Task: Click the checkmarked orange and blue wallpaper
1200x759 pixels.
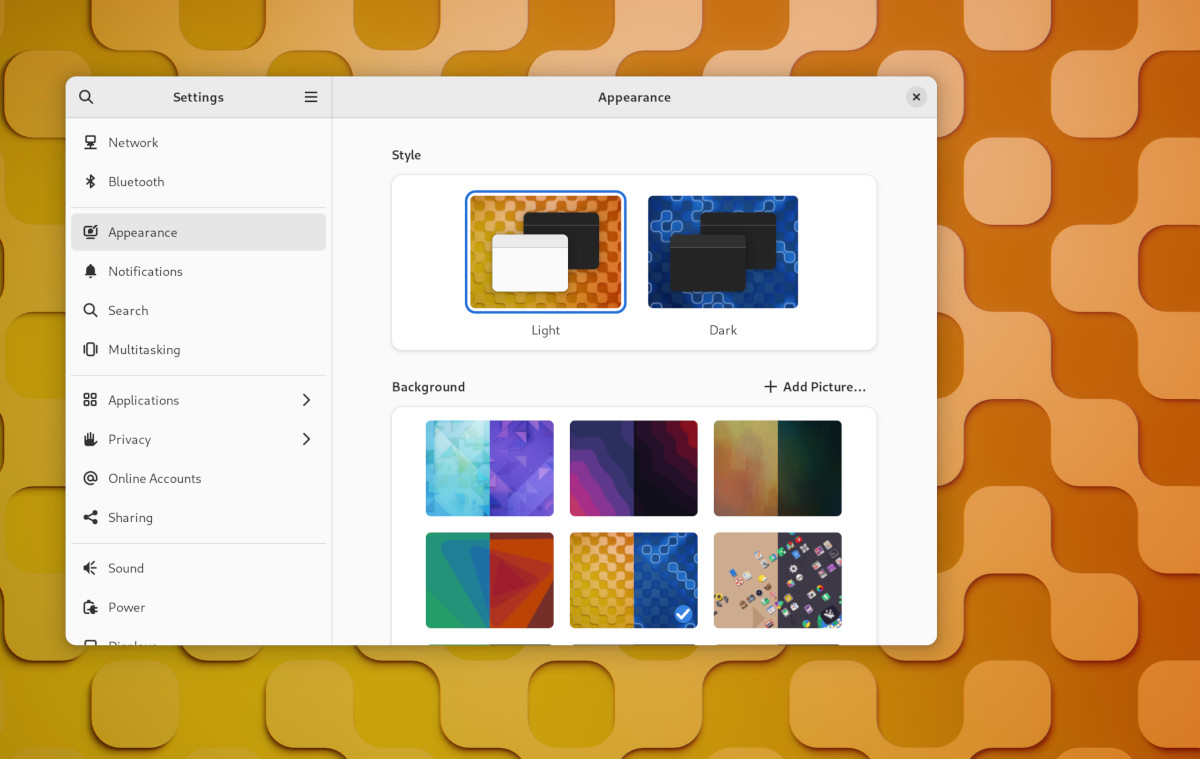Action: click(633, 580)
